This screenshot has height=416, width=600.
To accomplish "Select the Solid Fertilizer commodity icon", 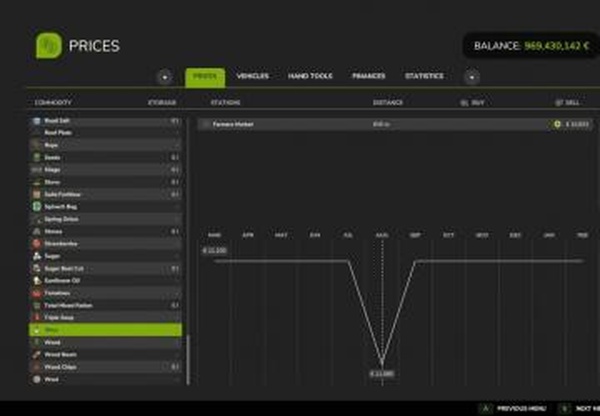I will pyautogui.click(x=37, y=194).
